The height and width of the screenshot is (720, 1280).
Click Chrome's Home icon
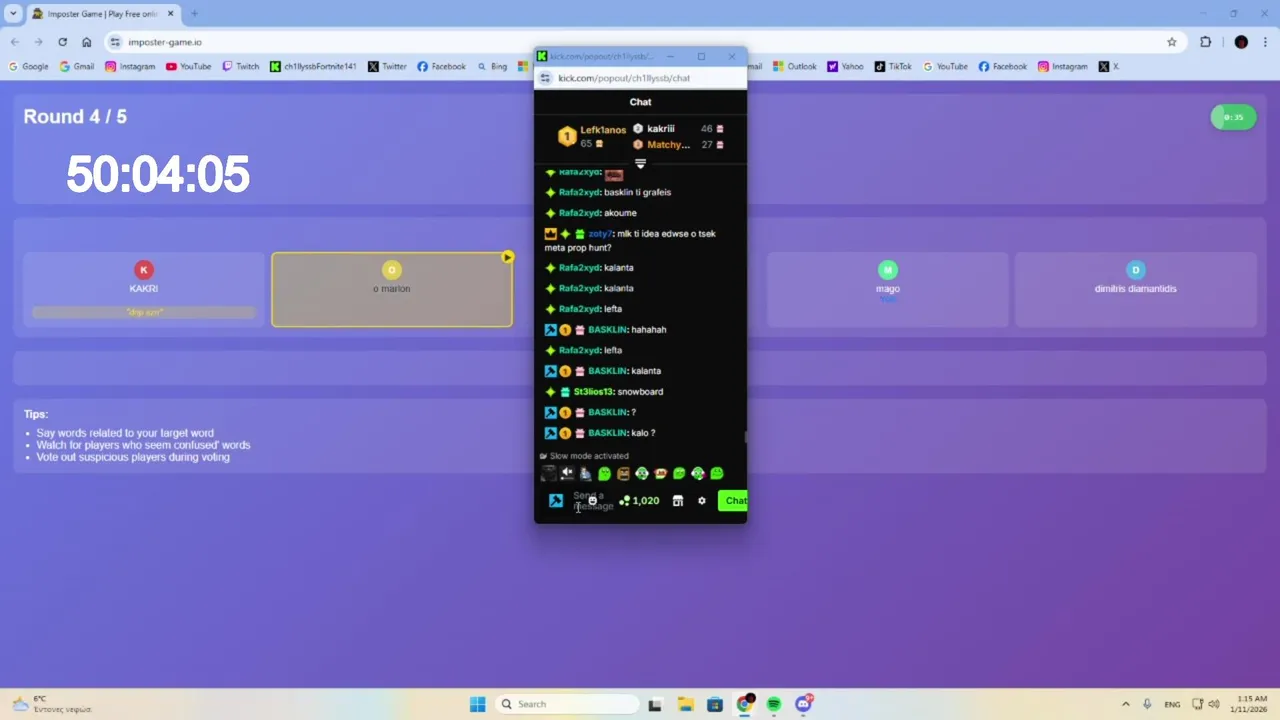86,42
